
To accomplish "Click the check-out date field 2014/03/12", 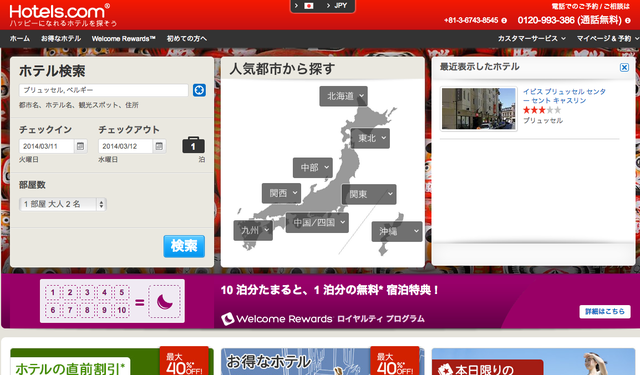I will coord(126,146).
